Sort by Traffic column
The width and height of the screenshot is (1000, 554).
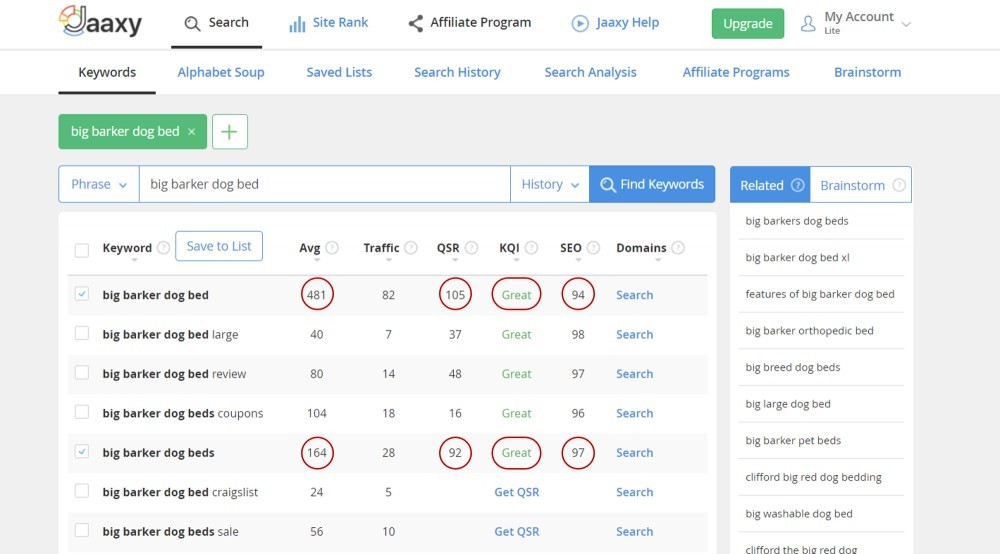(x=388, y=260)
